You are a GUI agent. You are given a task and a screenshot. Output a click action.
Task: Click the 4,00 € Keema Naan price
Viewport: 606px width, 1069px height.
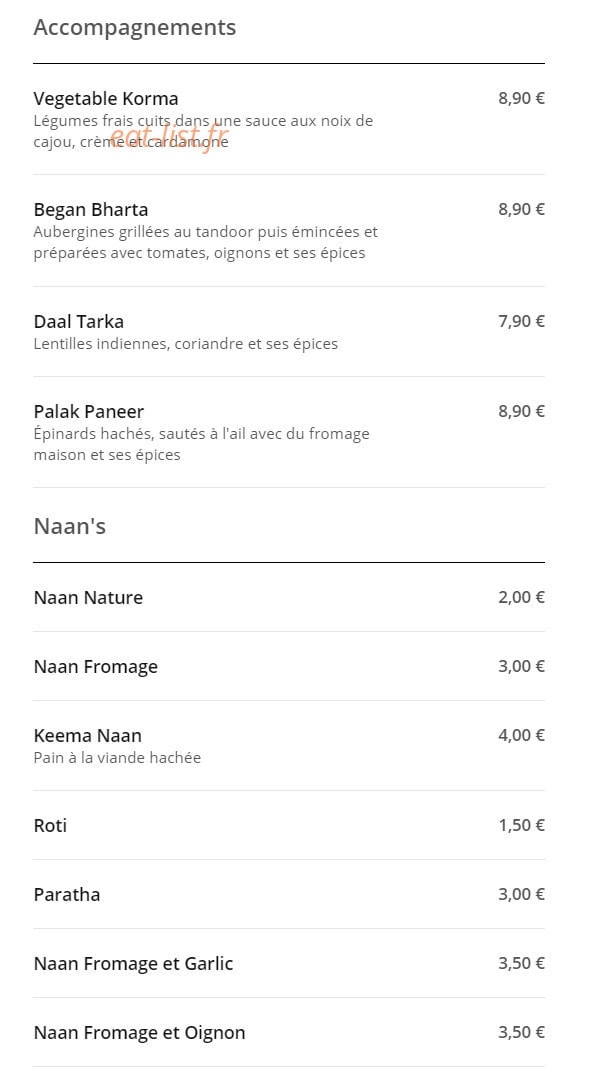click(521, 736)
